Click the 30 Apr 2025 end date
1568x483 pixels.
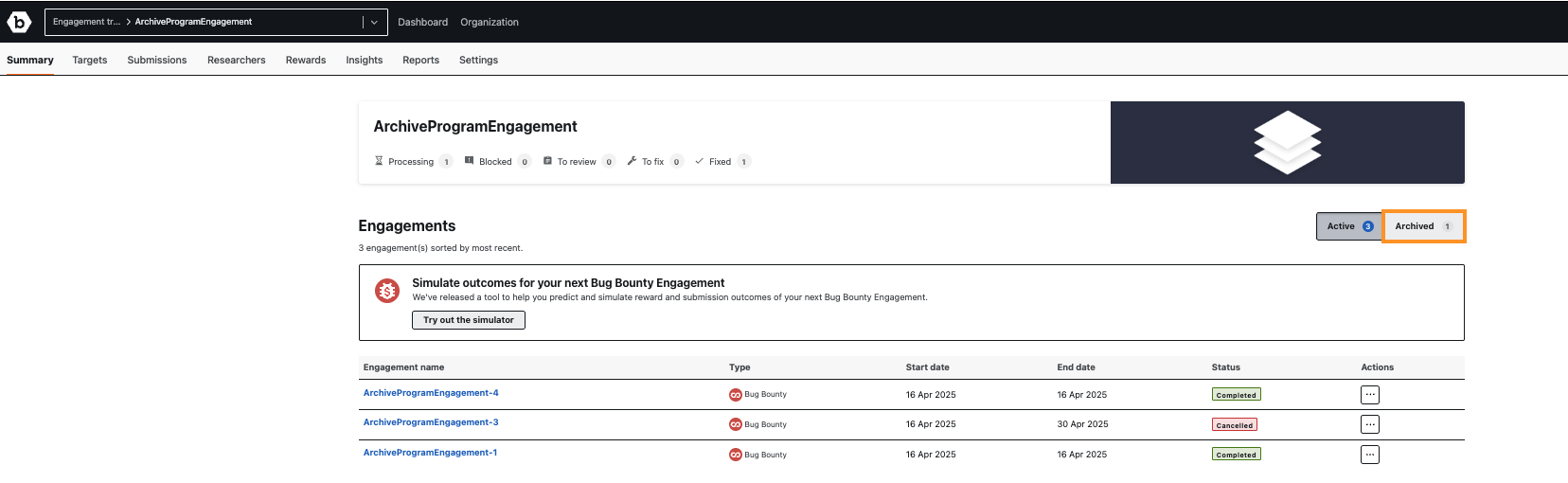[1082, 424]
